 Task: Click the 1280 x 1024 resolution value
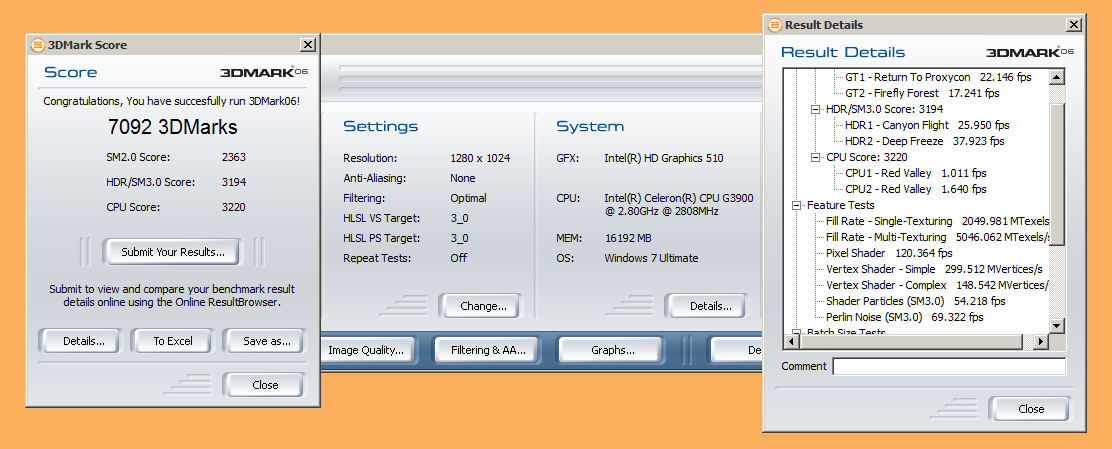(x=479, y=158)
